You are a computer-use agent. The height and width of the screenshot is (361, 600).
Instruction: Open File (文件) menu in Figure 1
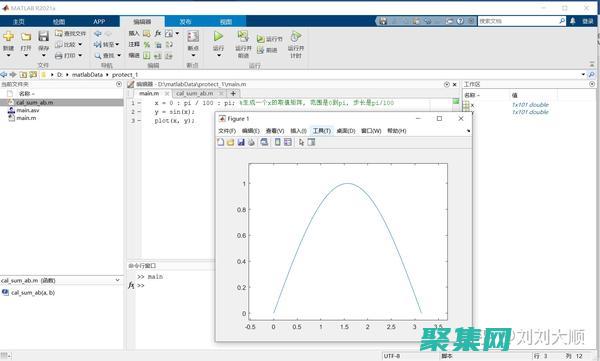click(x=227, y=131)
